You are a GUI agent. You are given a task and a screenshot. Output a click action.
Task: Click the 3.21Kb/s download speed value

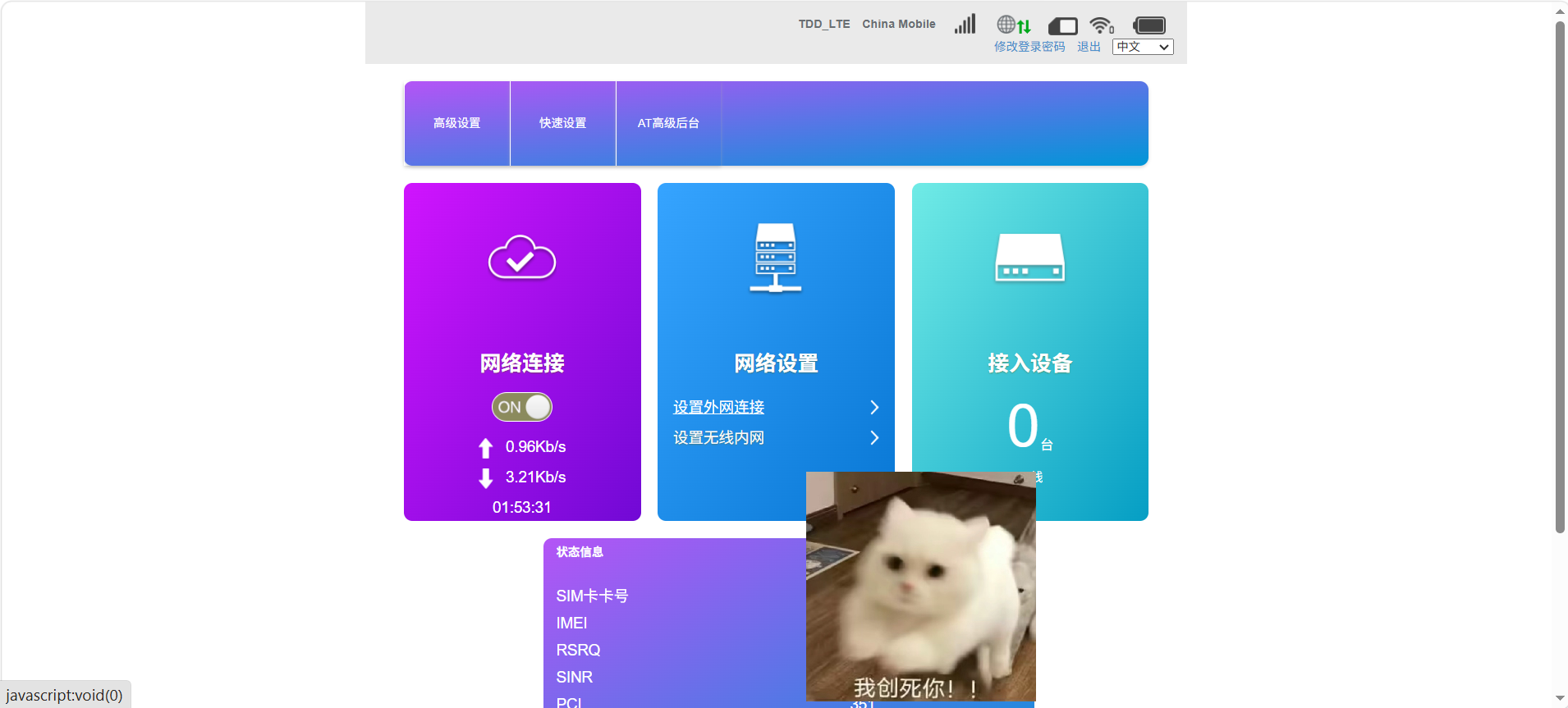pos(535,477)
